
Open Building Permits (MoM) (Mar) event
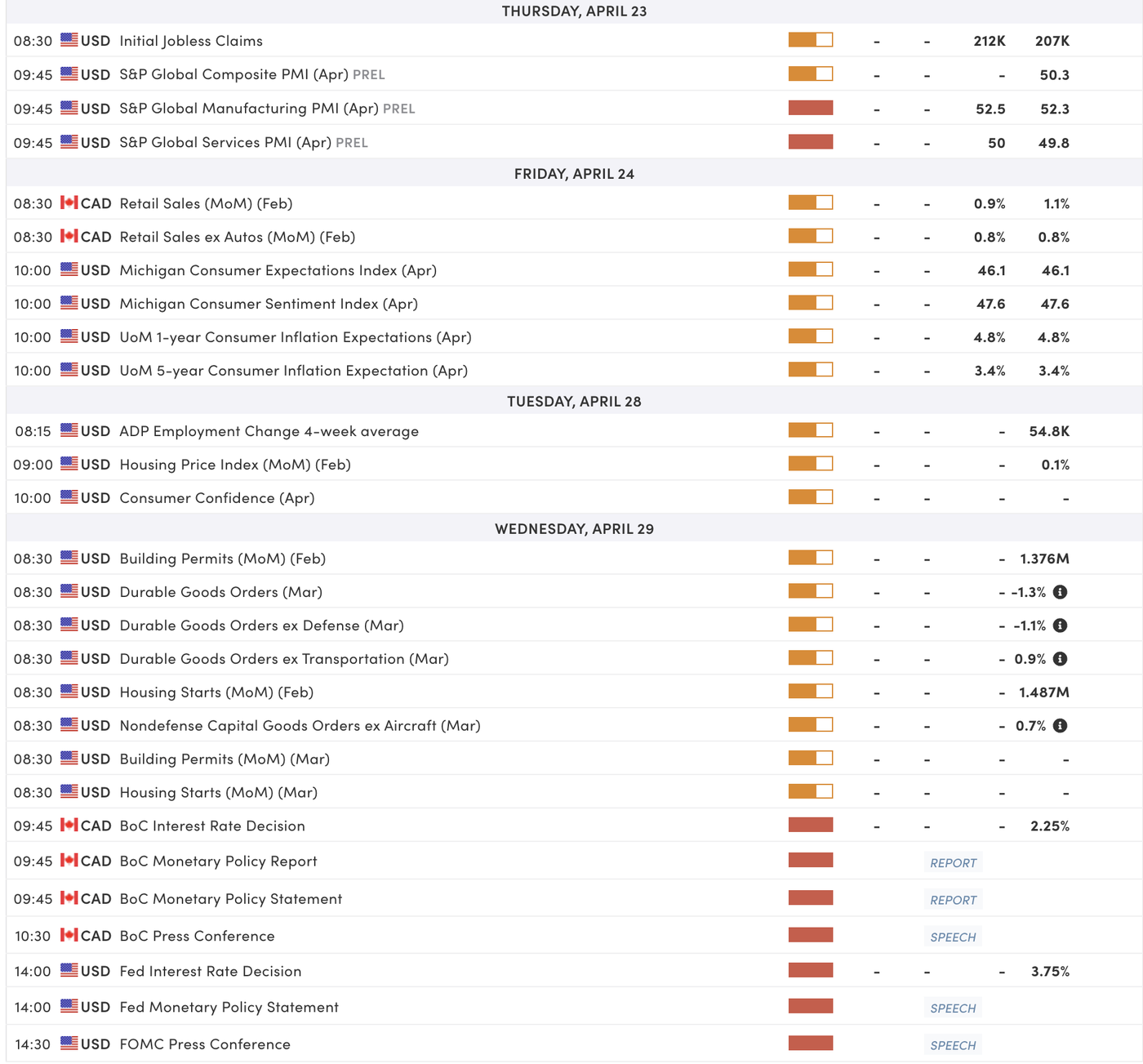tap(225, 759)
